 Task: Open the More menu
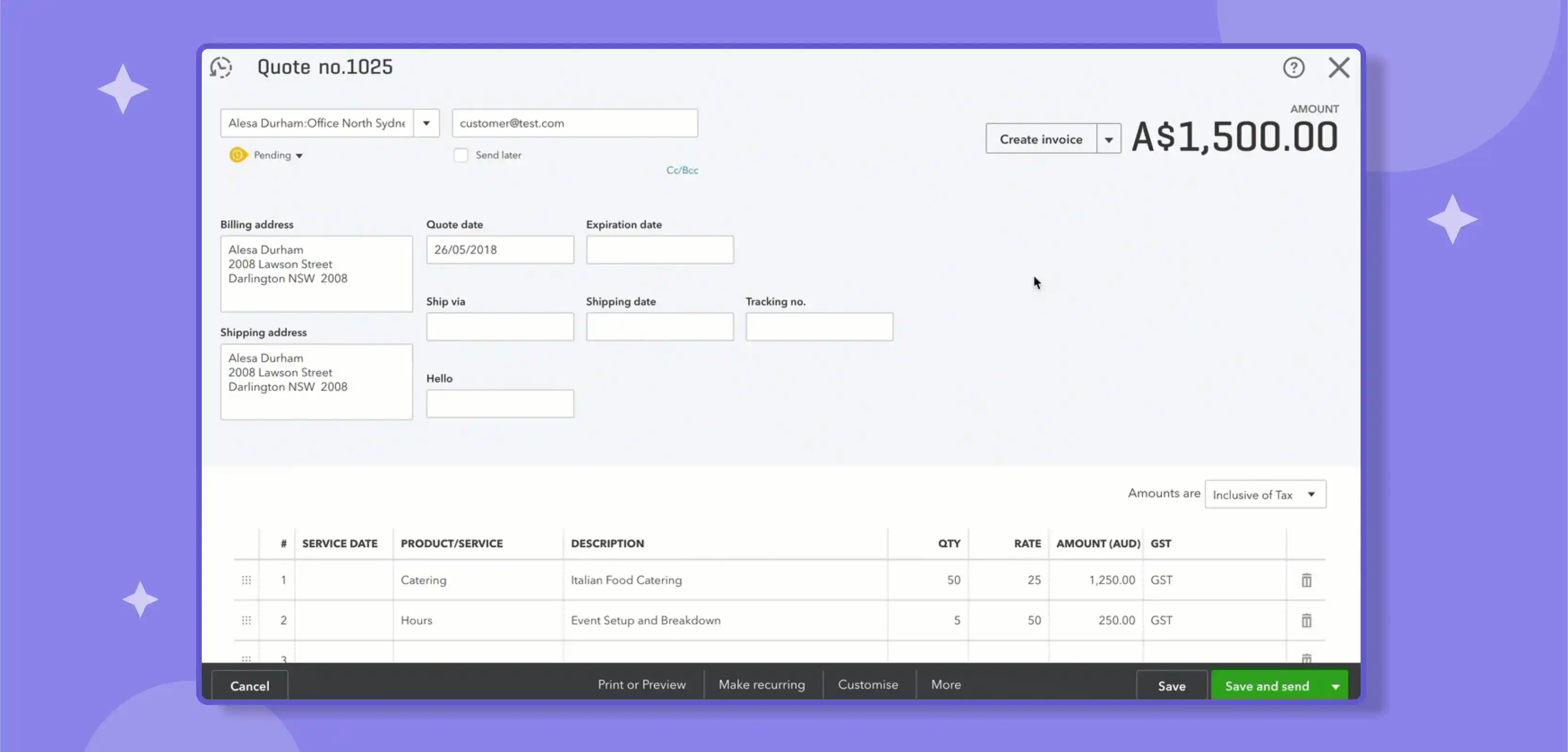945,684
